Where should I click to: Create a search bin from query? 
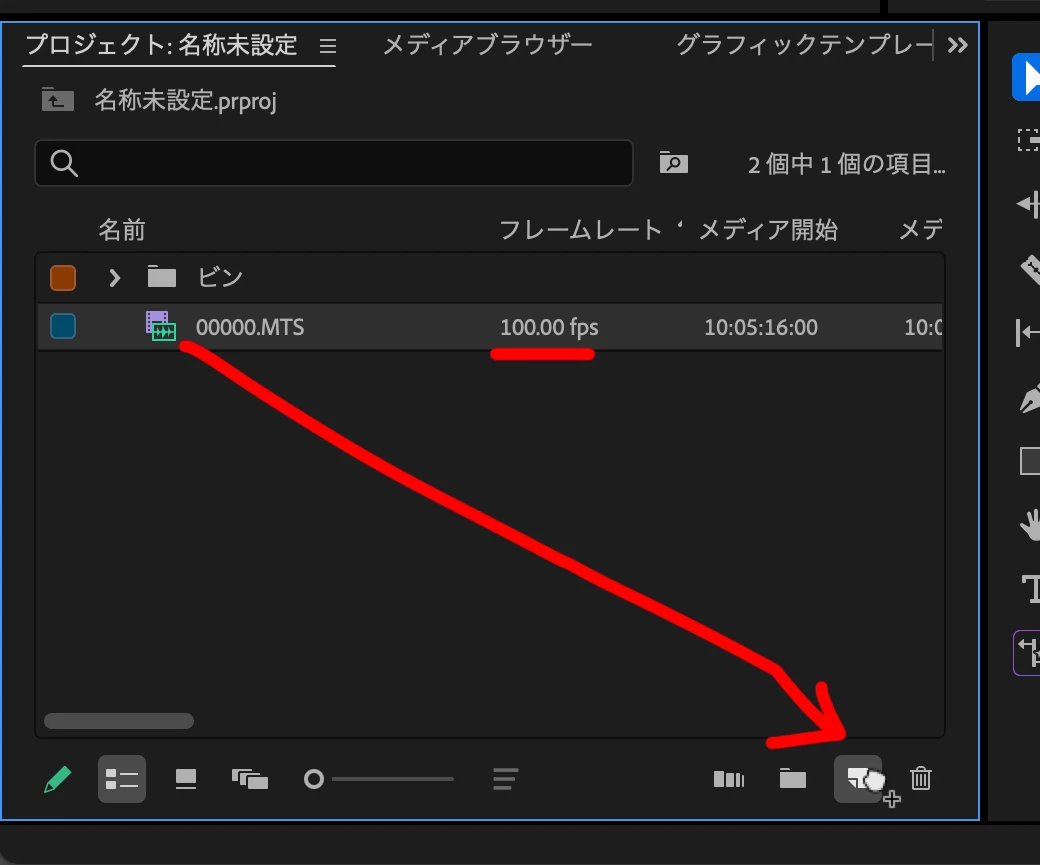pos(674,163)
